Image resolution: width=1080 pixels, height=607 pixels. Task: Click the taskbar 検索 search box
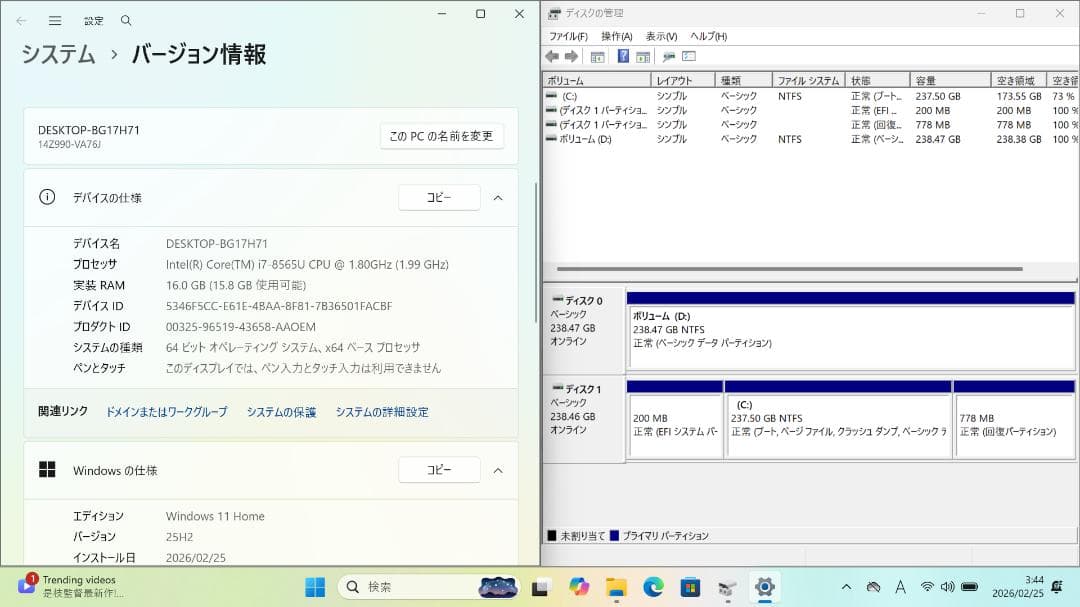(428, 587)
